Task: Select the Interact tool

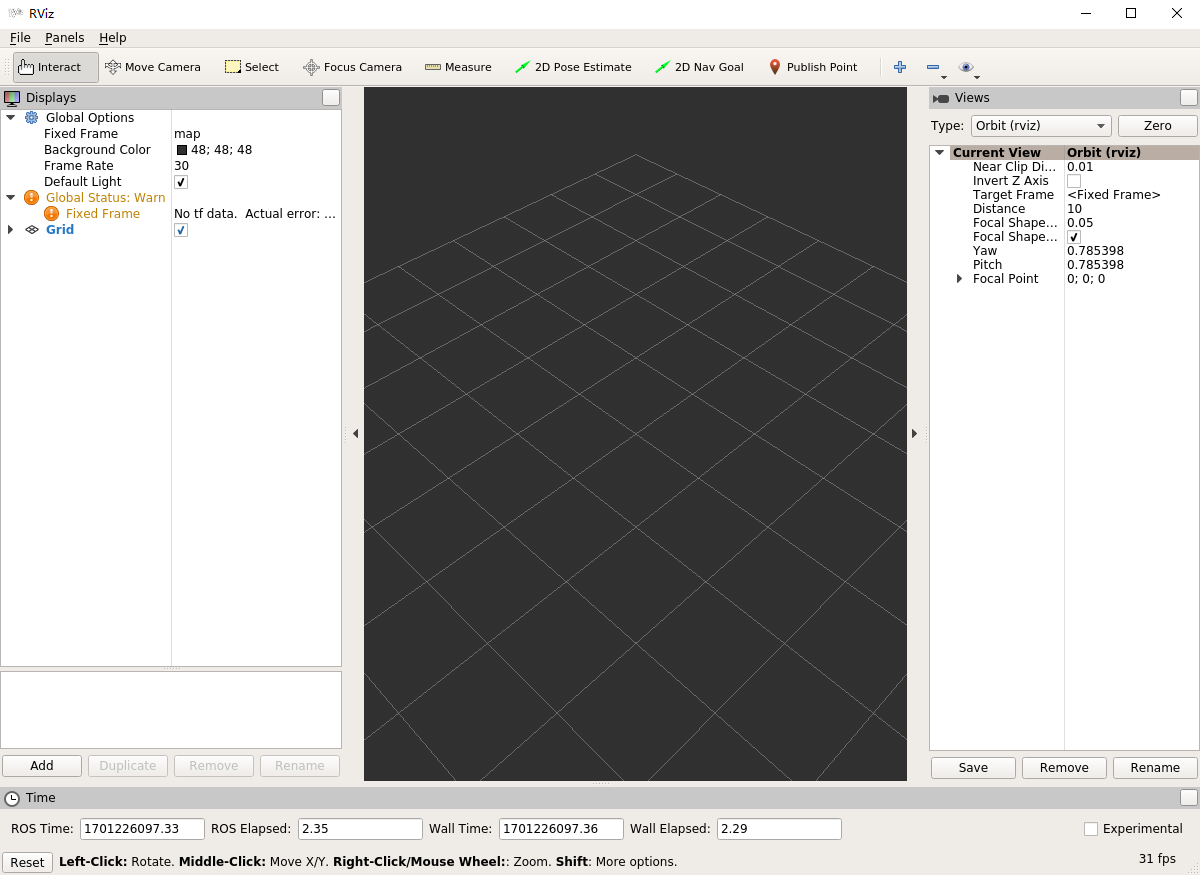Action: click(x=56, y=67)
